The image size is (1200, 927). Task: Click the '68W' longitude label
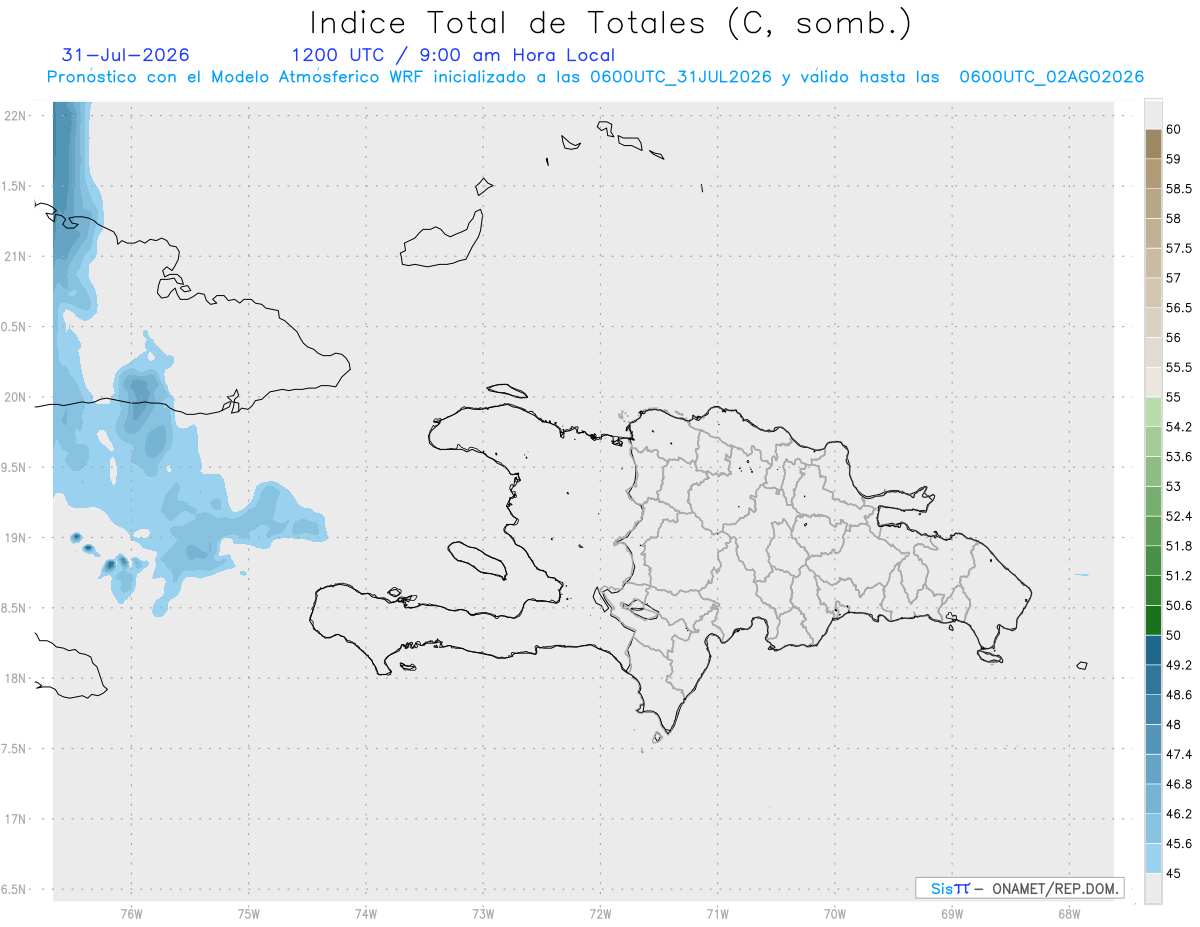(x=1068, y=913)
